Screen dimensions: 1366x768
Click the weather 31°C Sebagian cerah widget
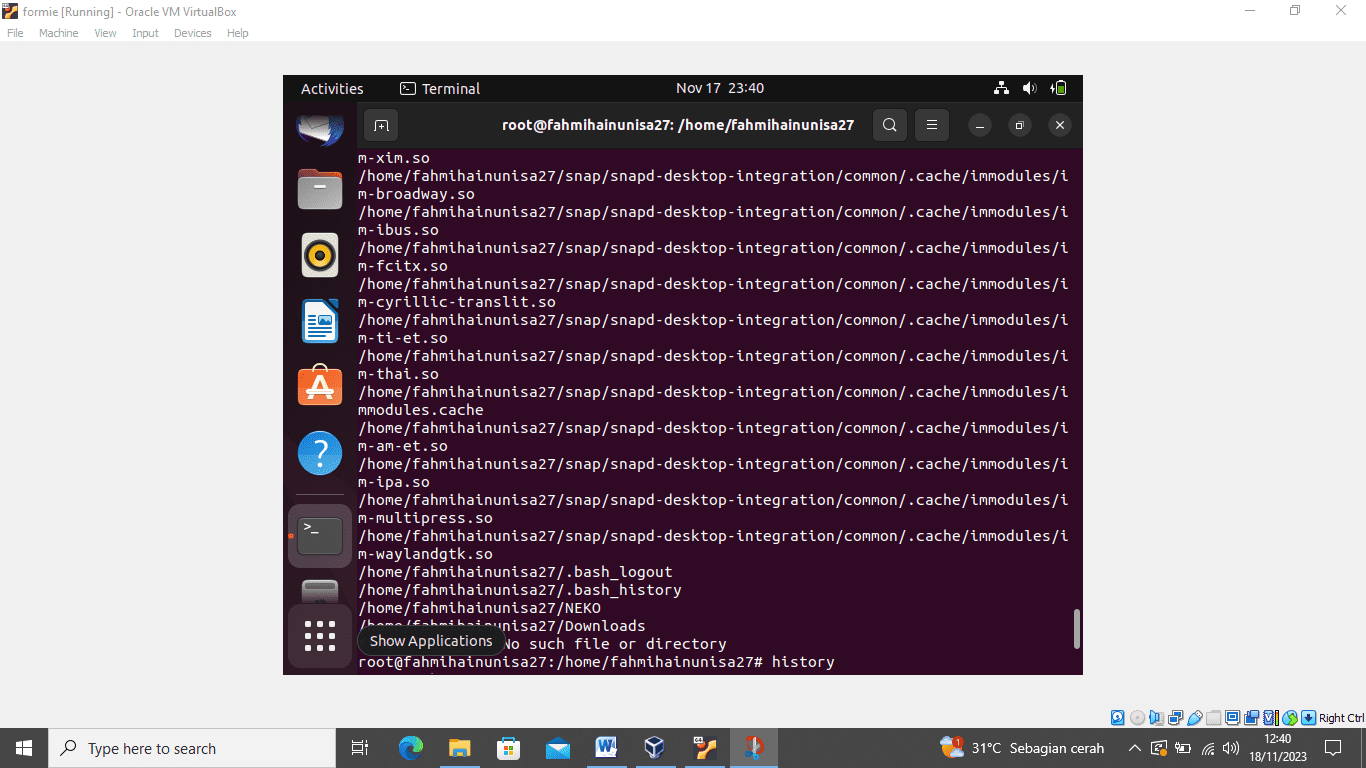(x=1022, y=748)
